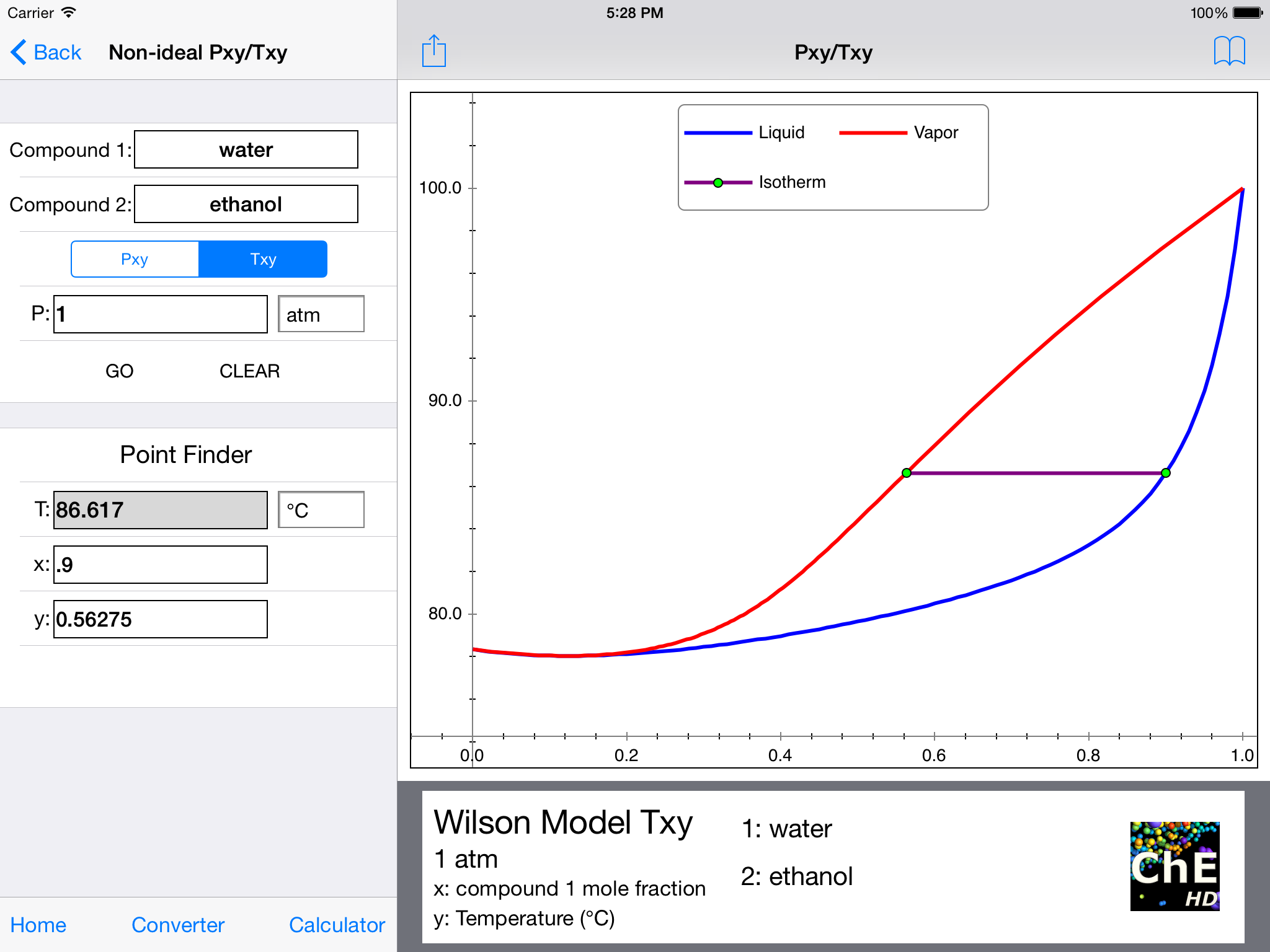1270x952 pixels.
Task: Click the red Vapor legend line
Action: pos(873,133)
